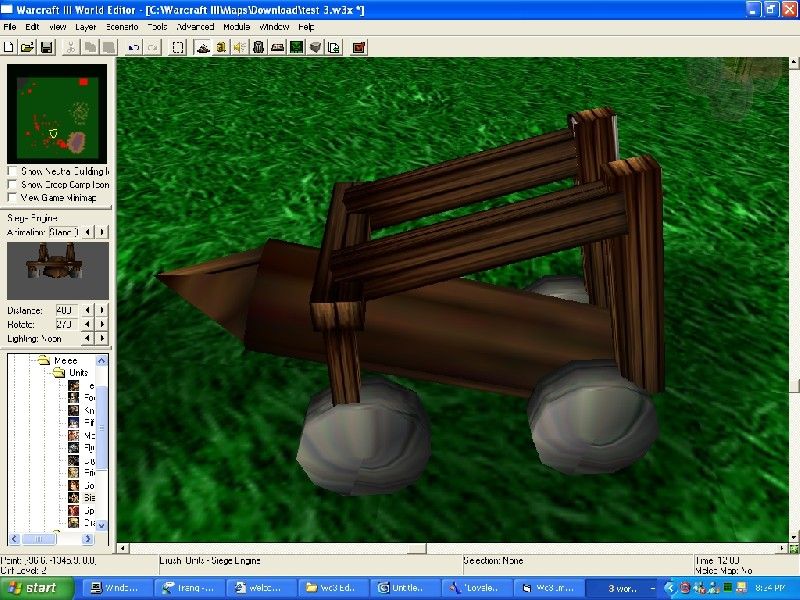Create a new map with New icon
This screenshot has height=600, width=800.
point(9,47)
